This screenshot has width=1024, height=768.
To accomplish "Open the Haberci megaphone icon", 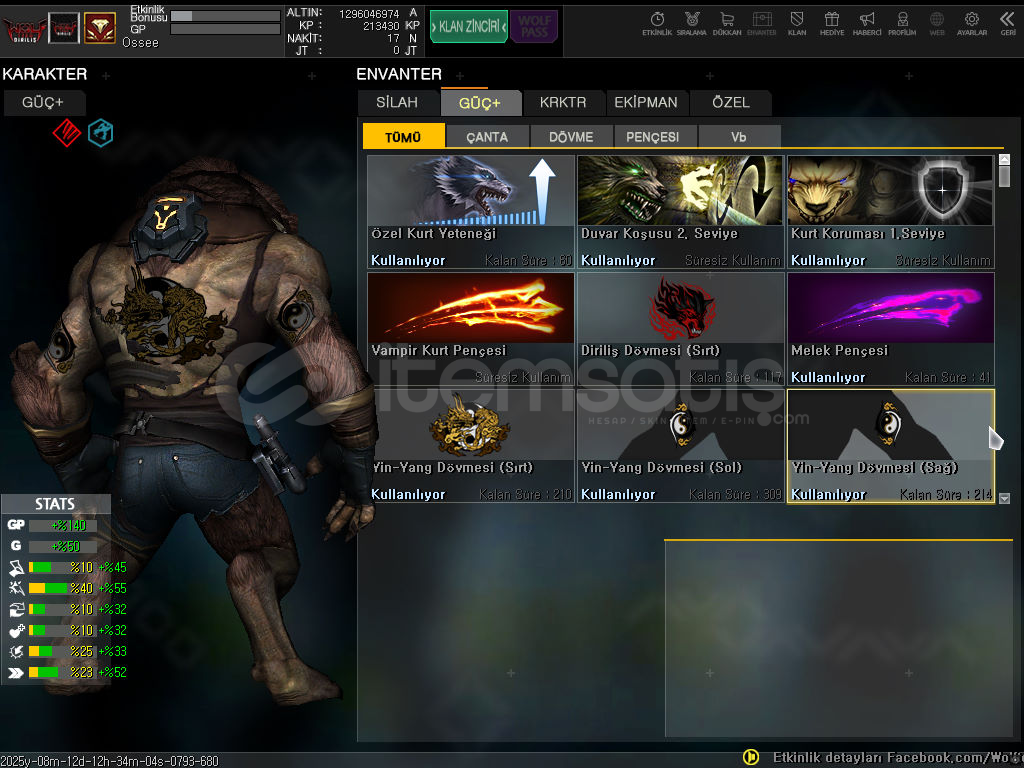I will 867,23.
